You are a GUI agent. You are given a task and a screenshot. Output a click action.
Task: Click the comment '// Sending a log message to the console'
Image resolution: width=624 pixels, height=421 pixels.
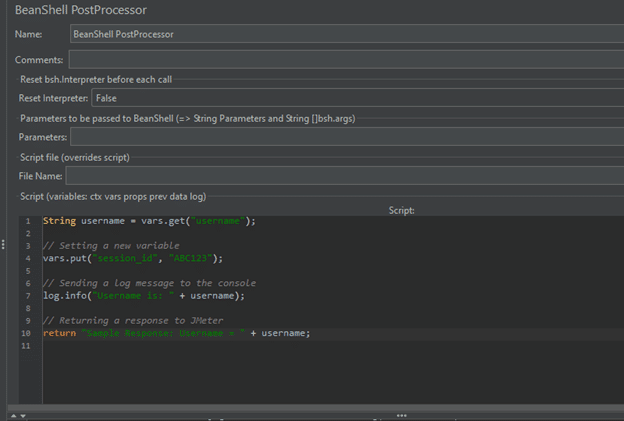click(149, 283)
